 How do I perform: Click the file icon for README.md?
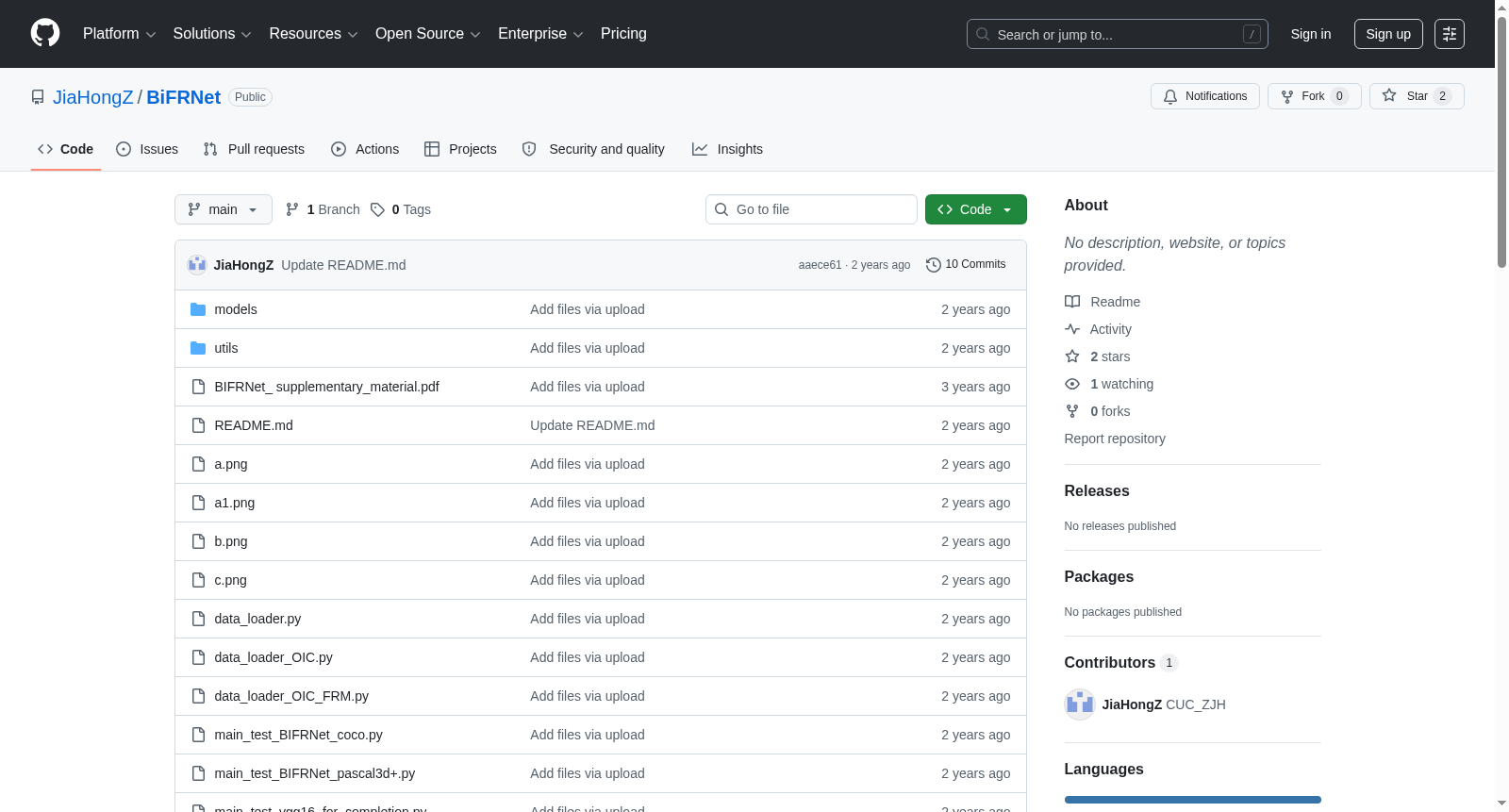coord(198,425)
